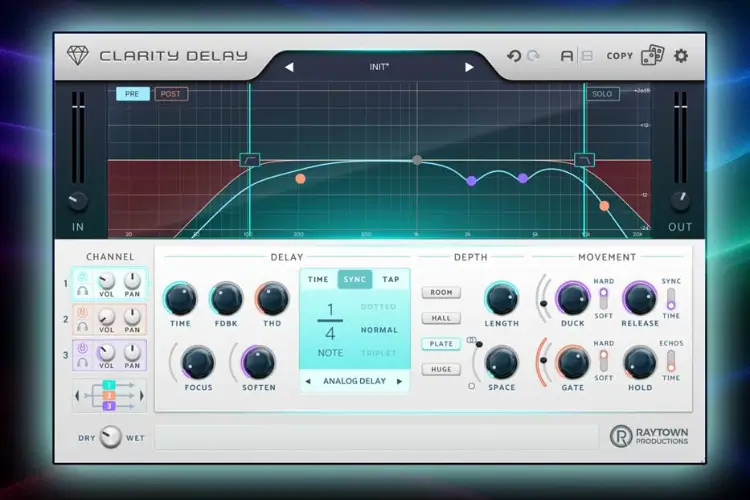The width and height of the screenshot is (750, 500).
Task: Select previous delay type before Analog Delay
Action: tap(308, 381)
